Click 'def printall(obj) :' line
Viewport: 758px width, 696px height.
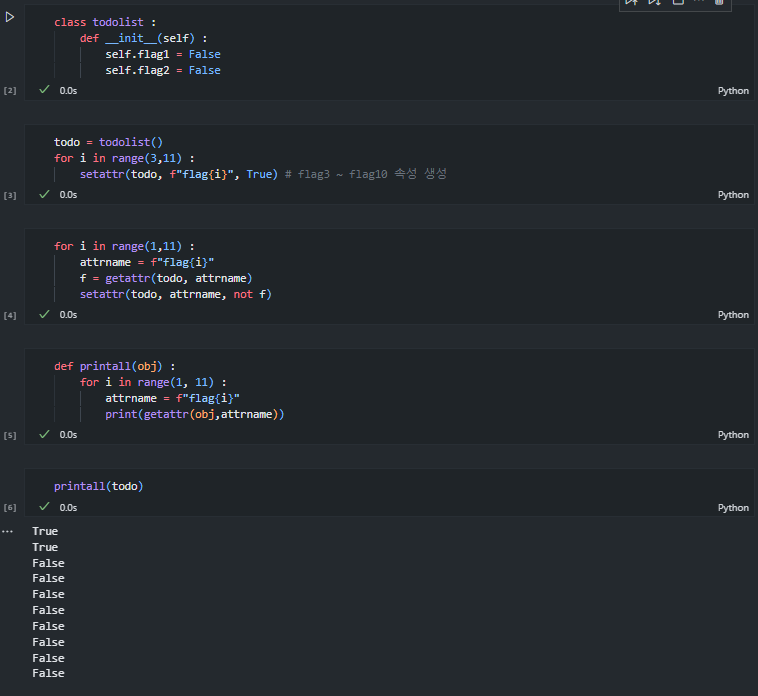pos(115,366)
